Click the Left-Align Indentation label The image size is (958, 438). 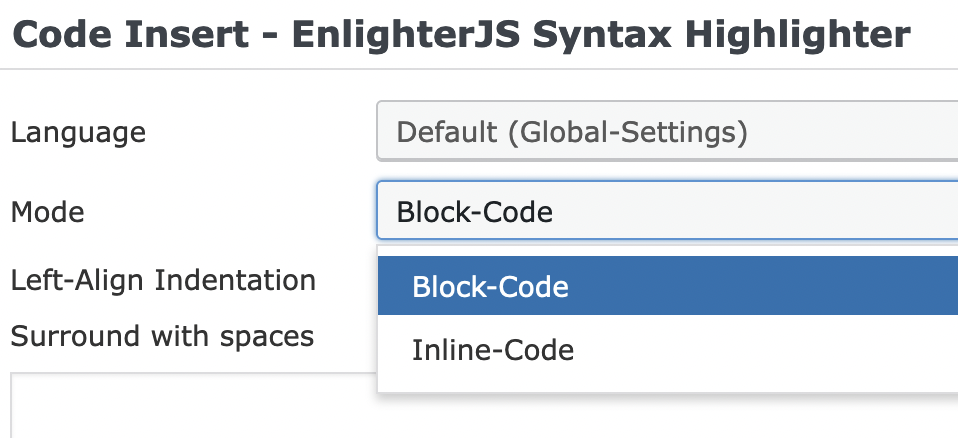tap(163, 280)
